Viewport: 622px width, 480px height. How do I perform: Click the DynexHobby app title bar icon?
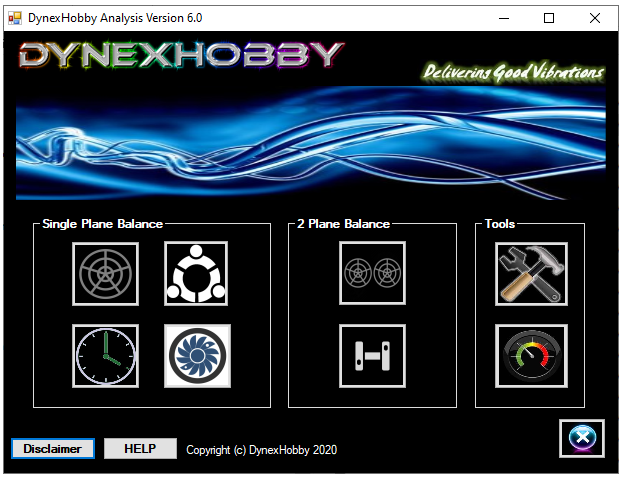15,18
